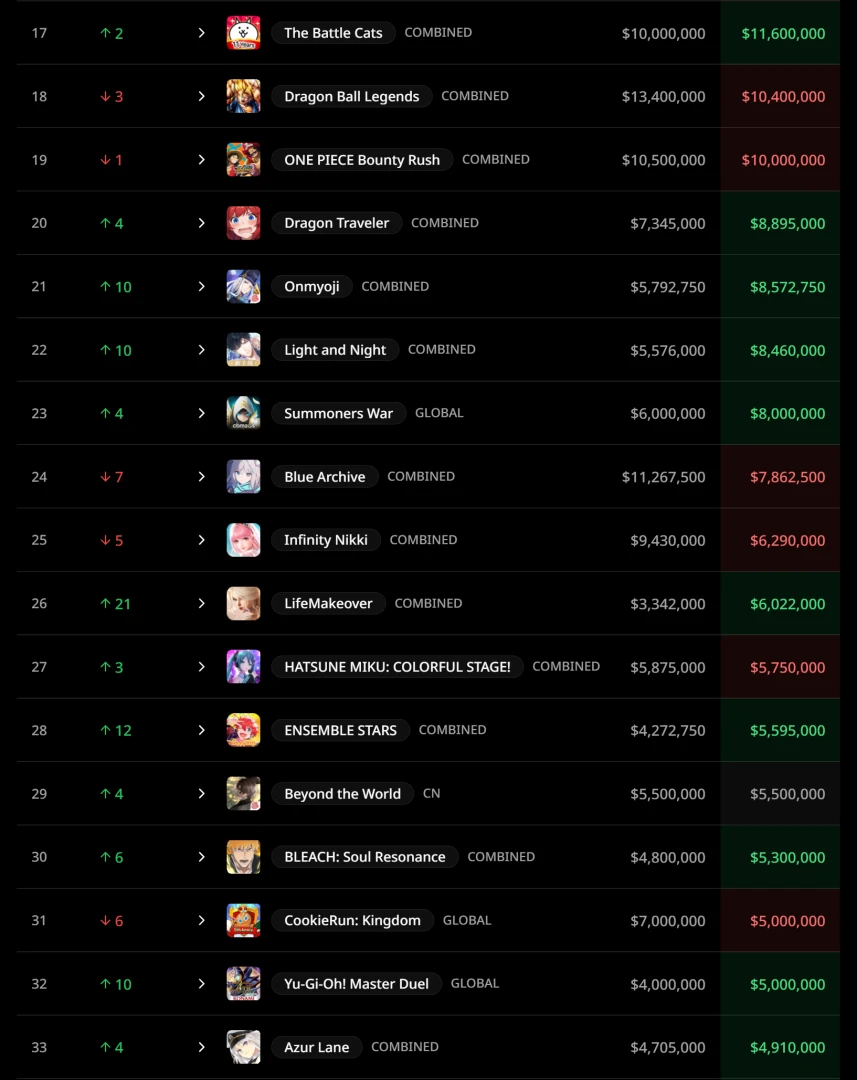Expand the Azur Lane row chevron
This screenshot has width=857, height=1080.
(x=201, y=1047)
